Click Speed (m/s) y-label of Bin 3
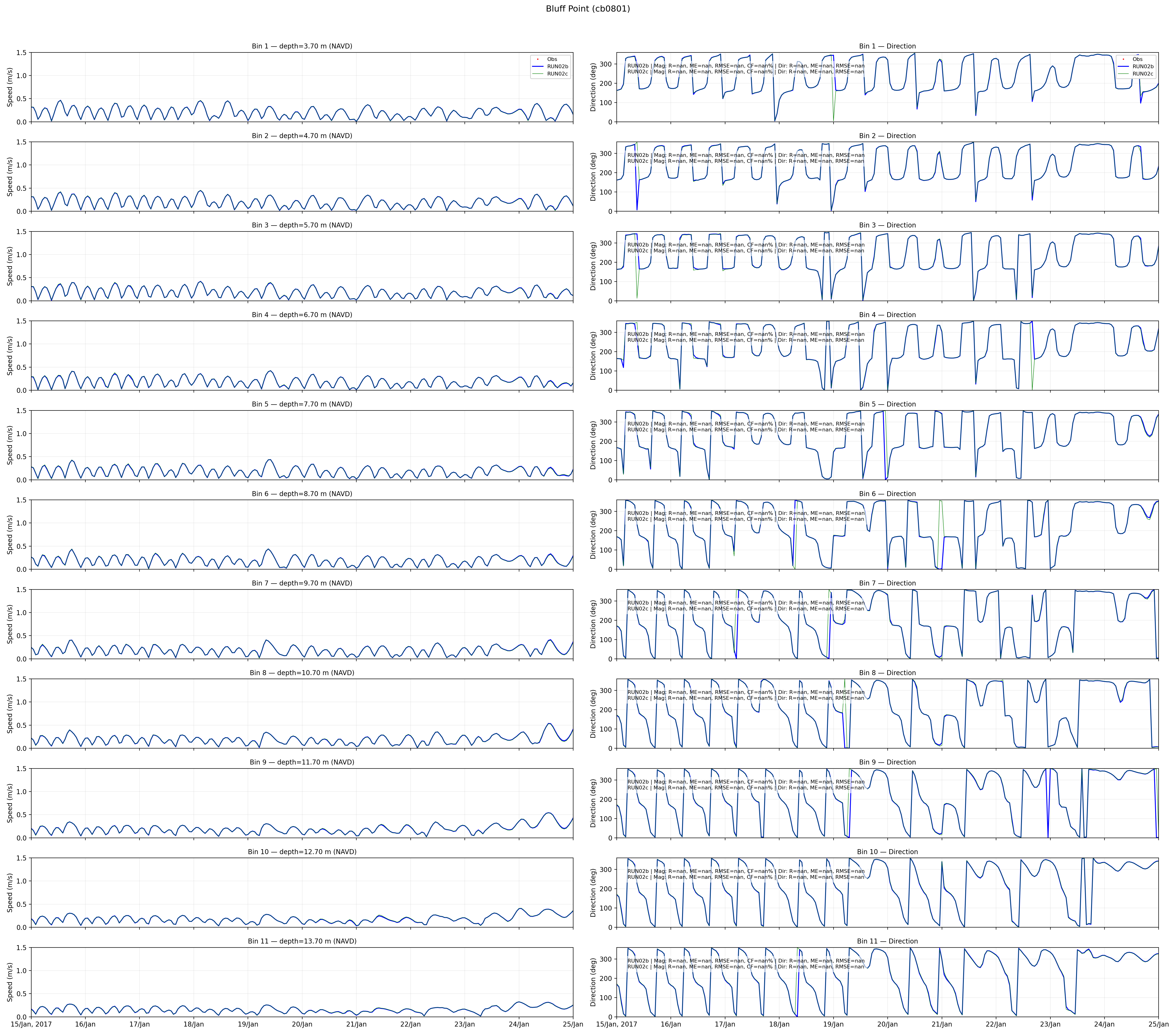 pos(10,266)
